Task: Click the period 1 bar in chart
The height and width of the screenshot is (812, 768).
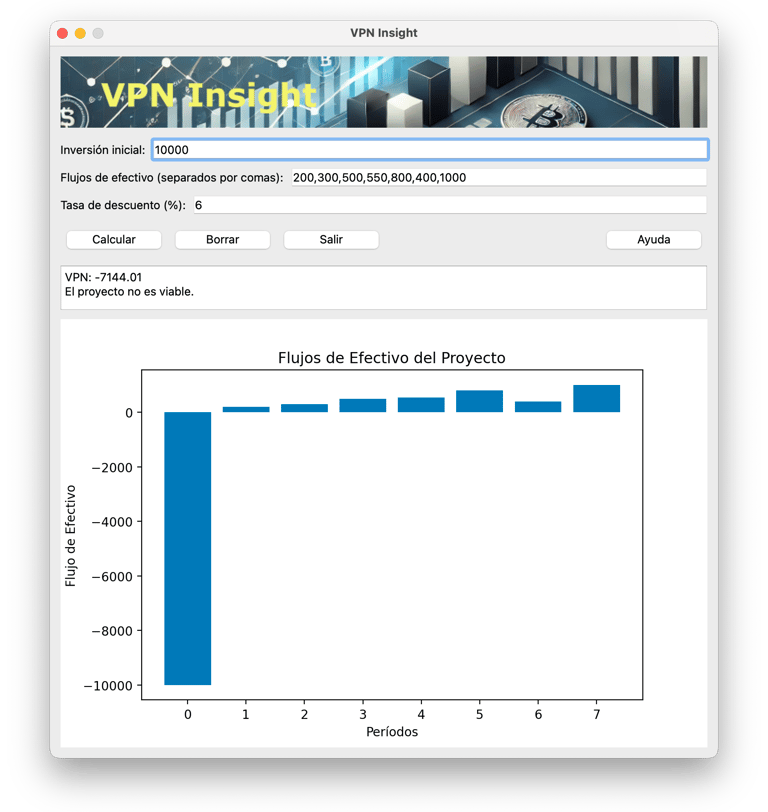Action: point(246,410)
